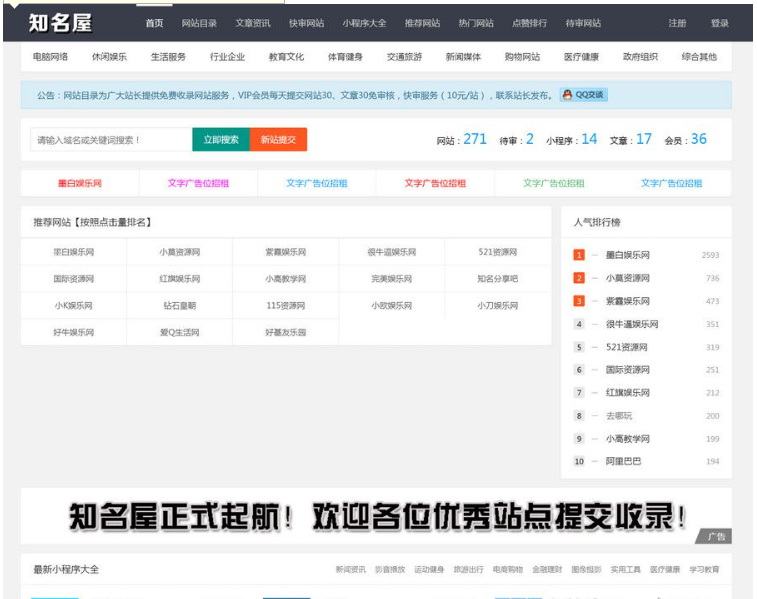Click the orange rank 2 badge
Image resolution: width=757 pixels, height=599 pixels.
579,278
